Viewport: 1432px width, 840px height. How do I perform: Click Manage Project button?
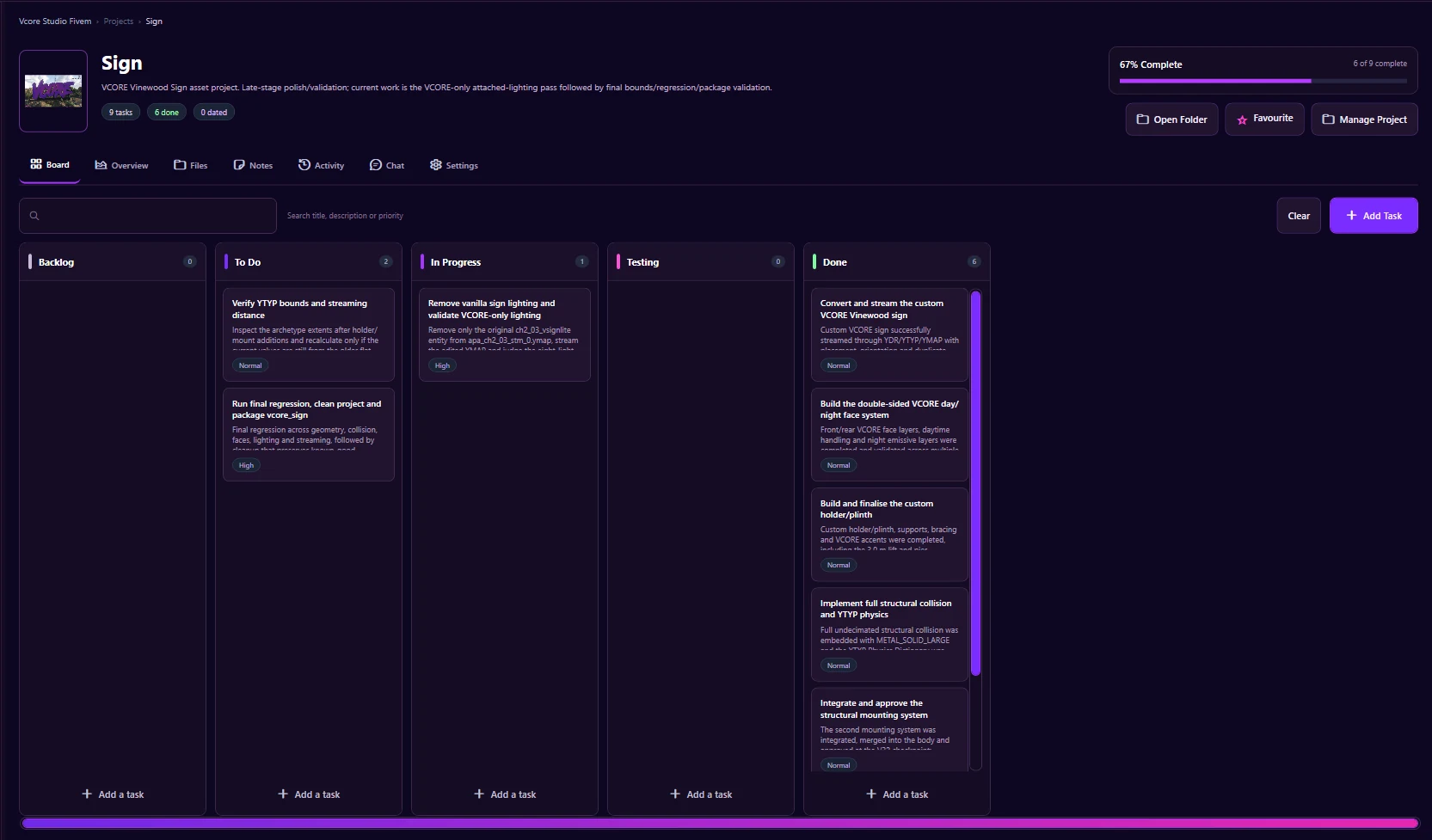(x=1364, y=120)
